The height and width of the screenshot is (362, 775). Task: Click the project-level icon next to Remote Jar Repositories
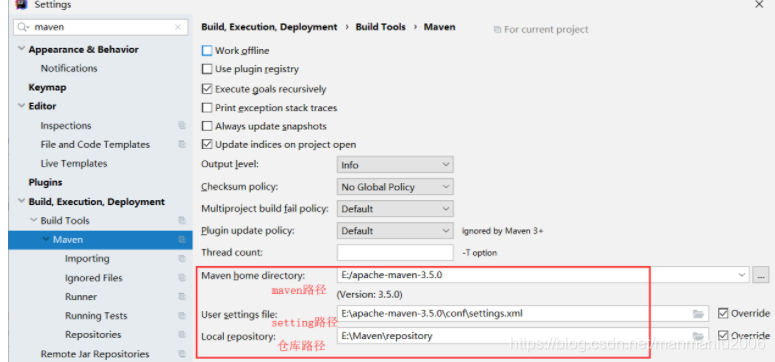pyautogui.click(x=182, y=354)
